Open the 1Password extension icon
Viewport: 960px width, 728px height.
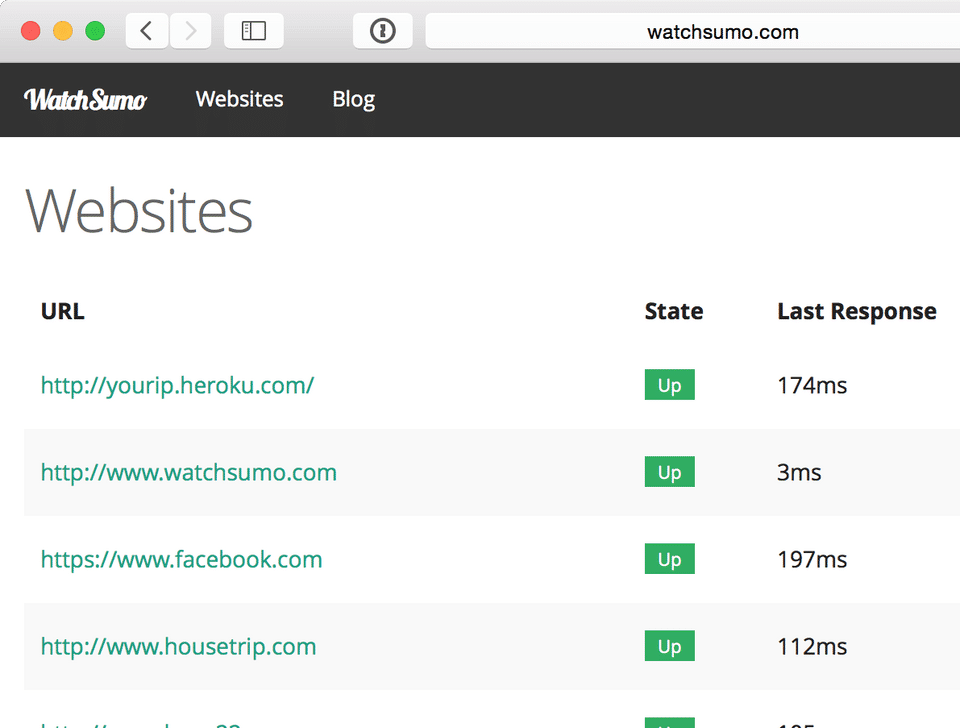tap(383, 31)
